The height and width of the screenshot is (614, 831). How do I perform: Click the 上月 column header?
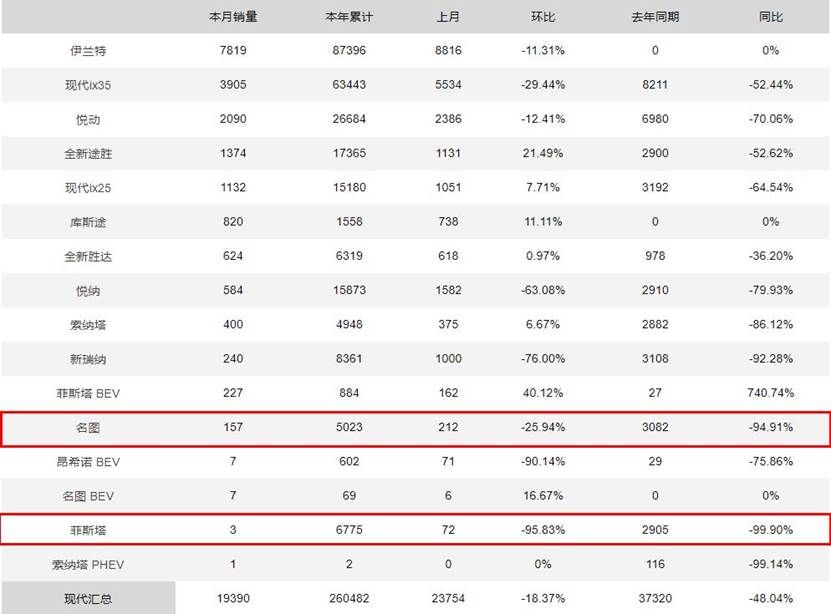tap(448, 17)
